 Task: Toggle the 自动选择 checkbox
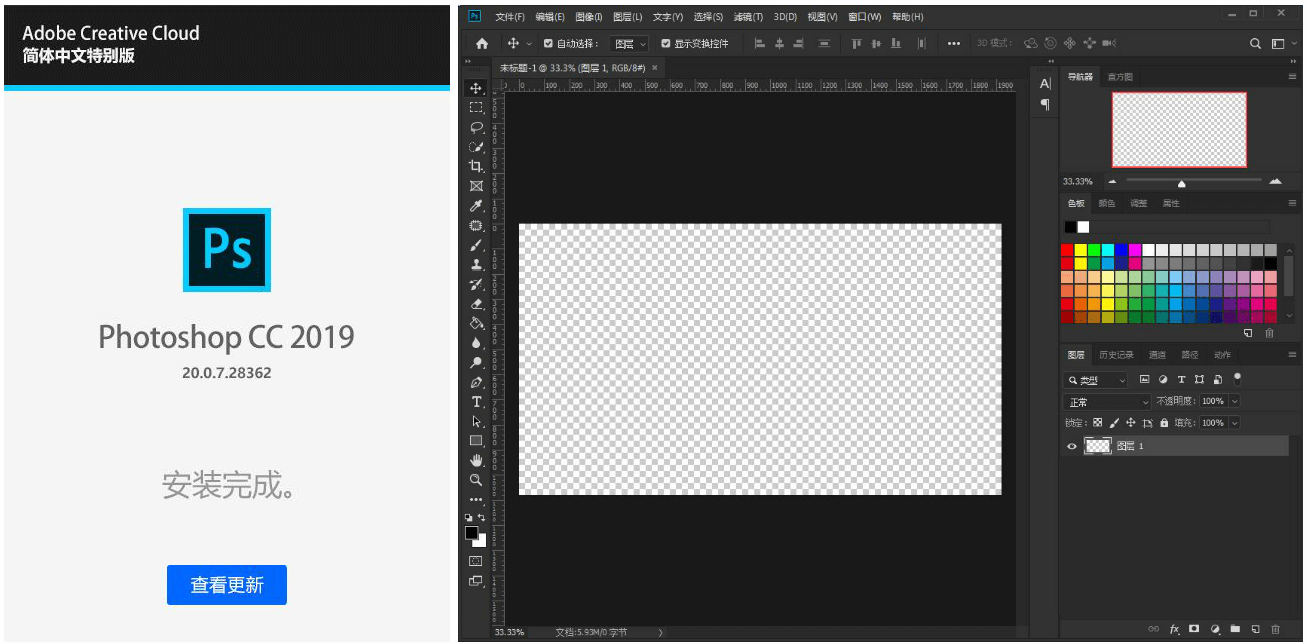(548, 44)
